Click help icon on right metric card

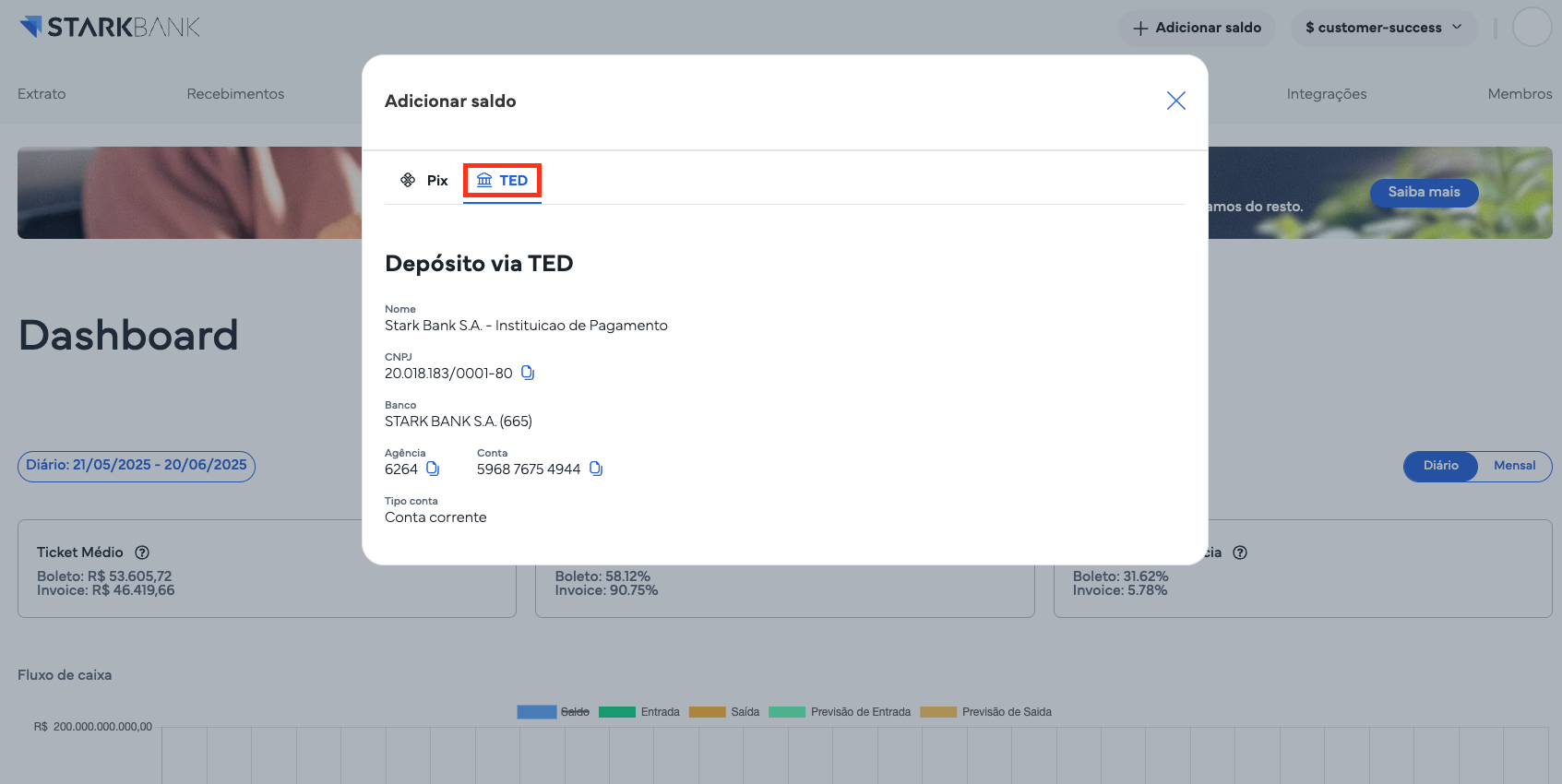(x=1240, y=552)
